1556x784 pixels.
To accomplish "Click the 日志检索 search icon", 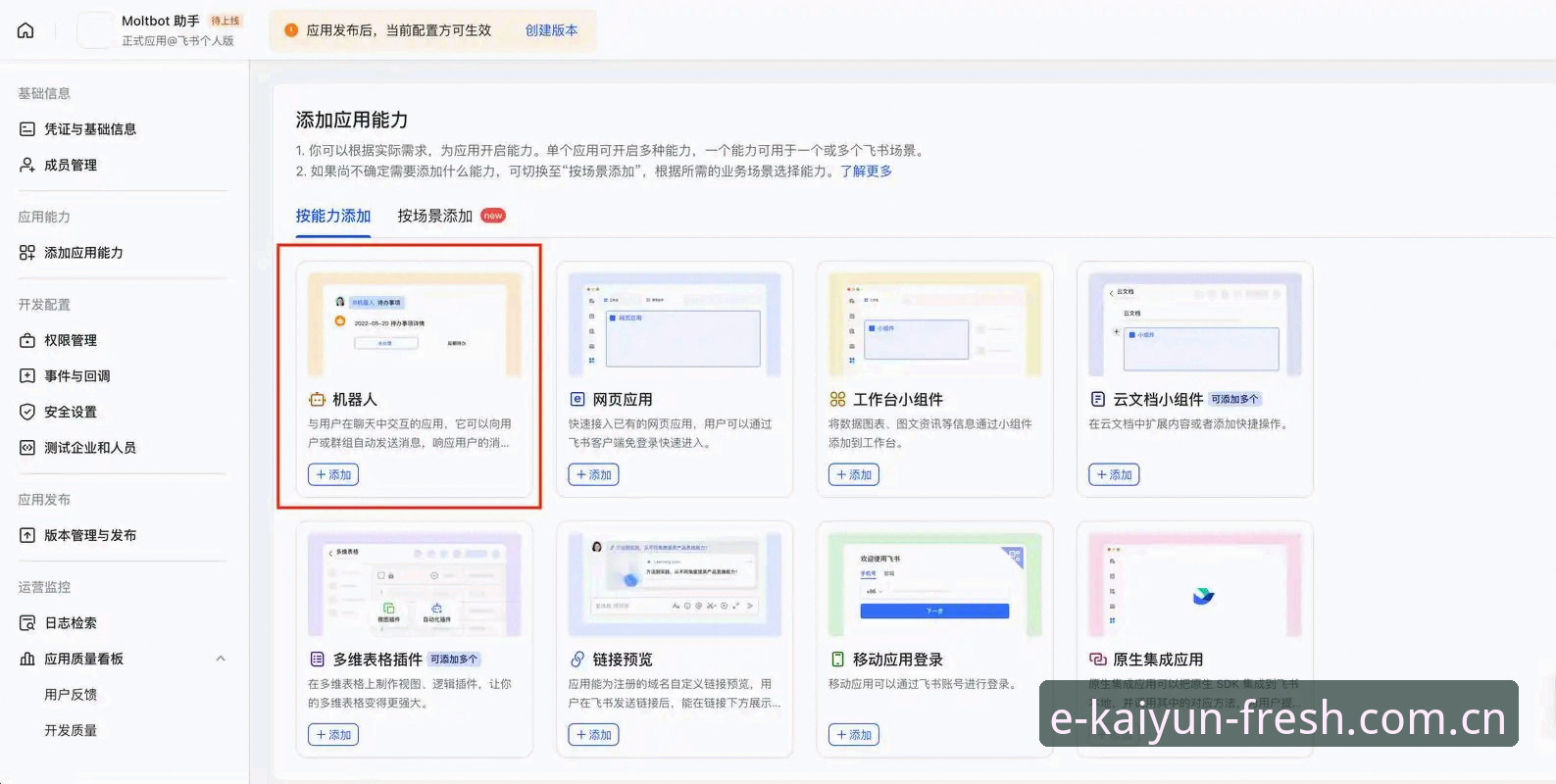I will (27, 623).
